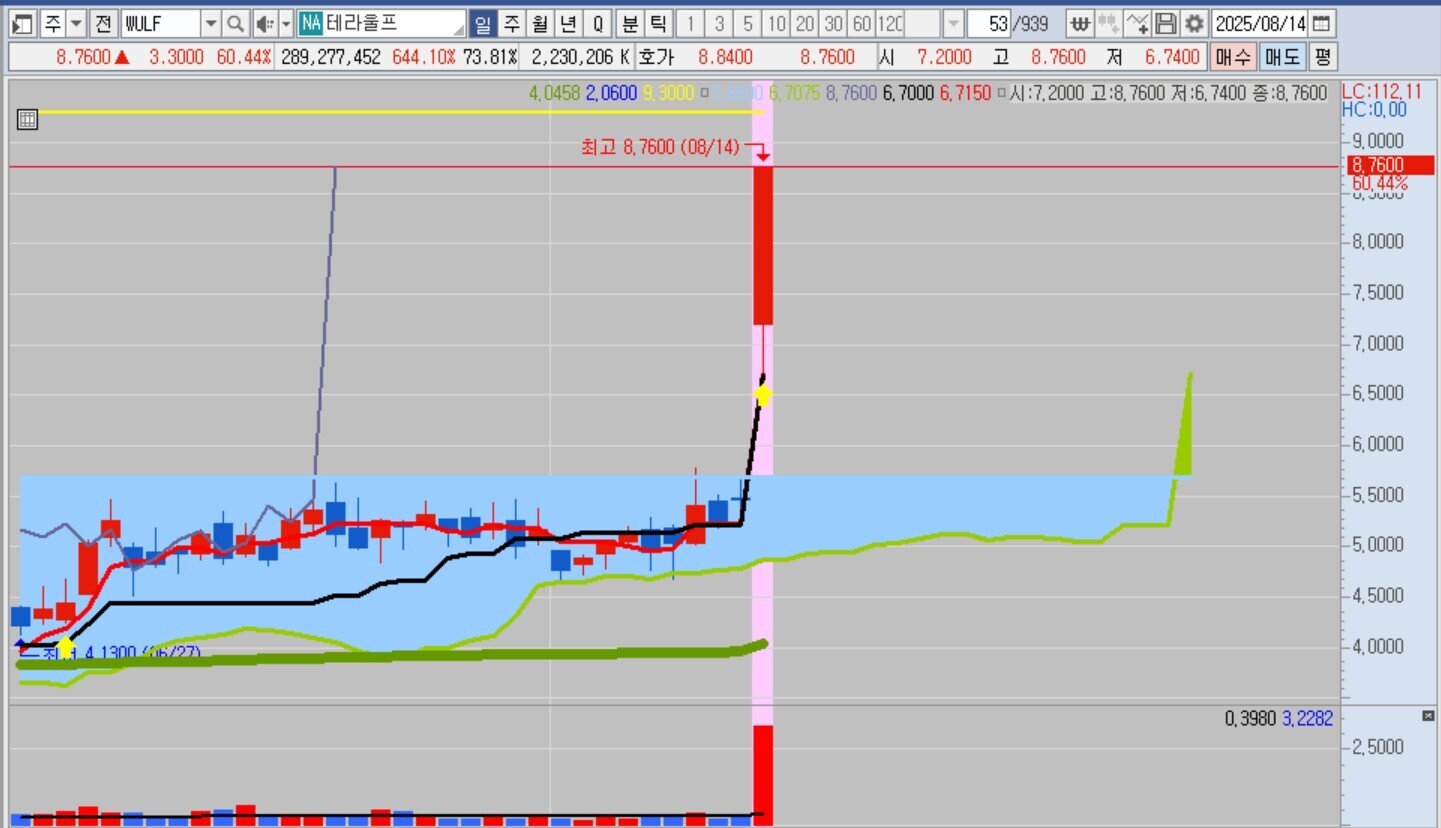This screenshot has height=828, width=1441.
Task: Click the change value 3.3000
Action: point(178,57)
